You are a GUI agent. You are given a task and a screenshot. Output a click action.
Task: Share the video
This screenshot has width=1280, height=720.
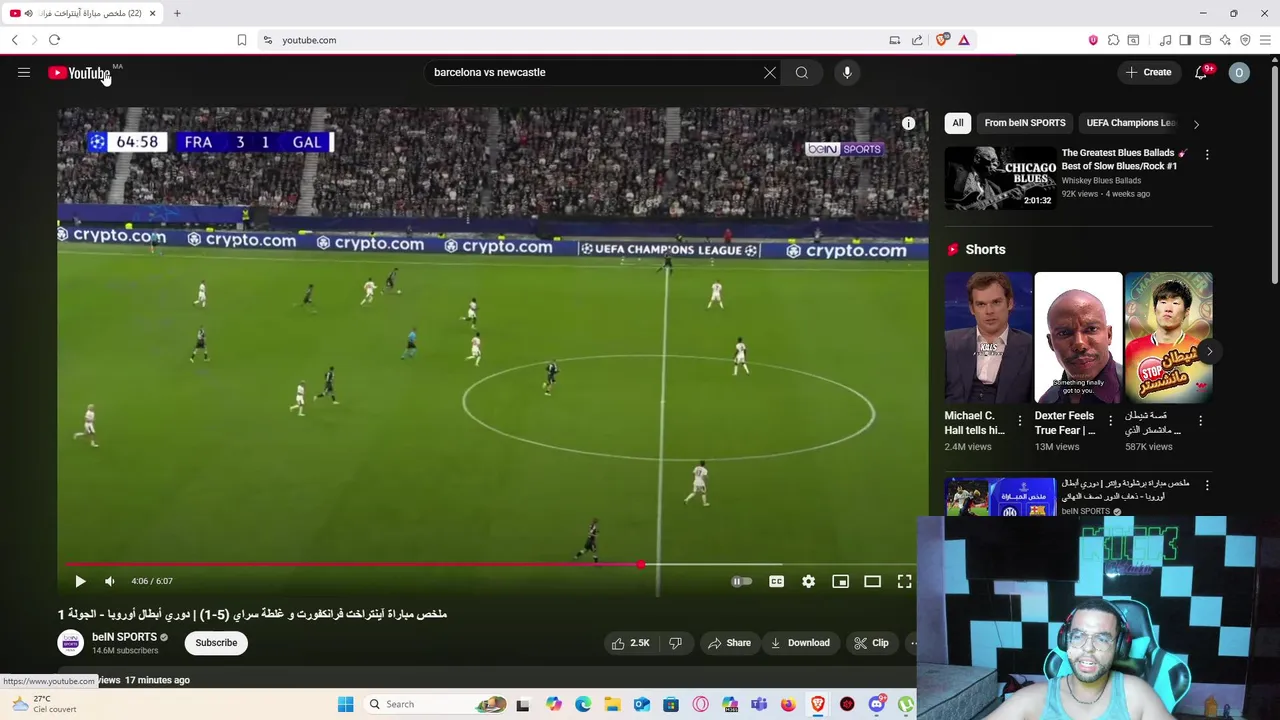tap(729, 643)
